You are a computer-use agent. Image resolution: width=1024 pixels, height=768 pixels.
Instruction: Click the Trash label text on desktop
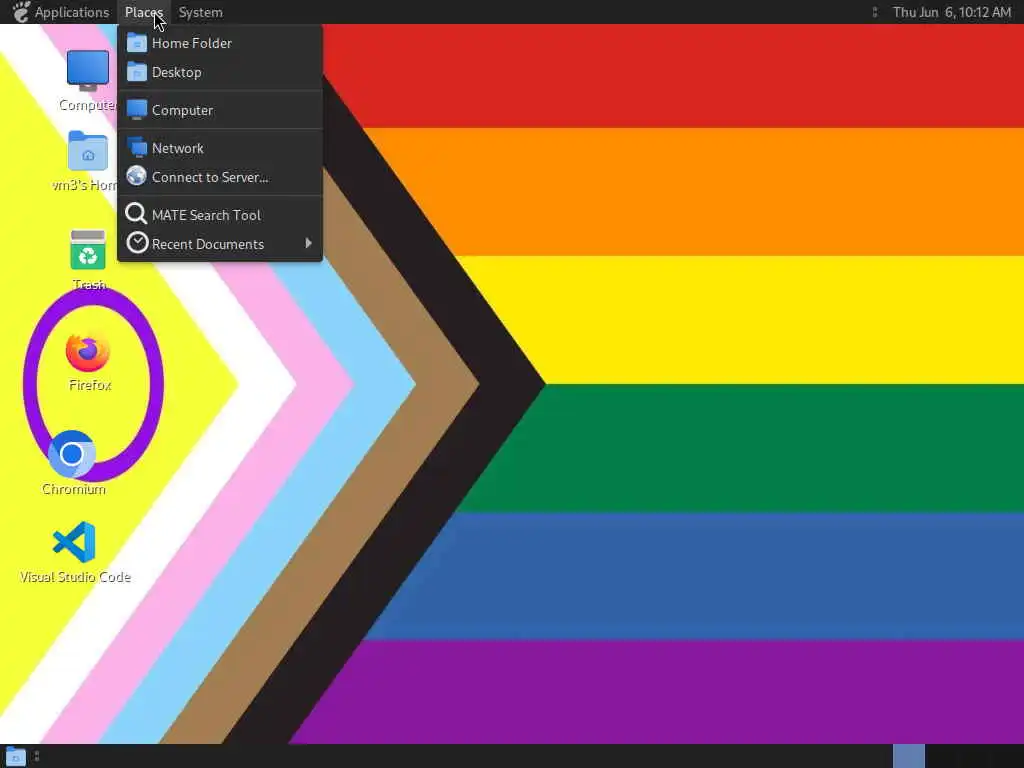coord(89,285)
